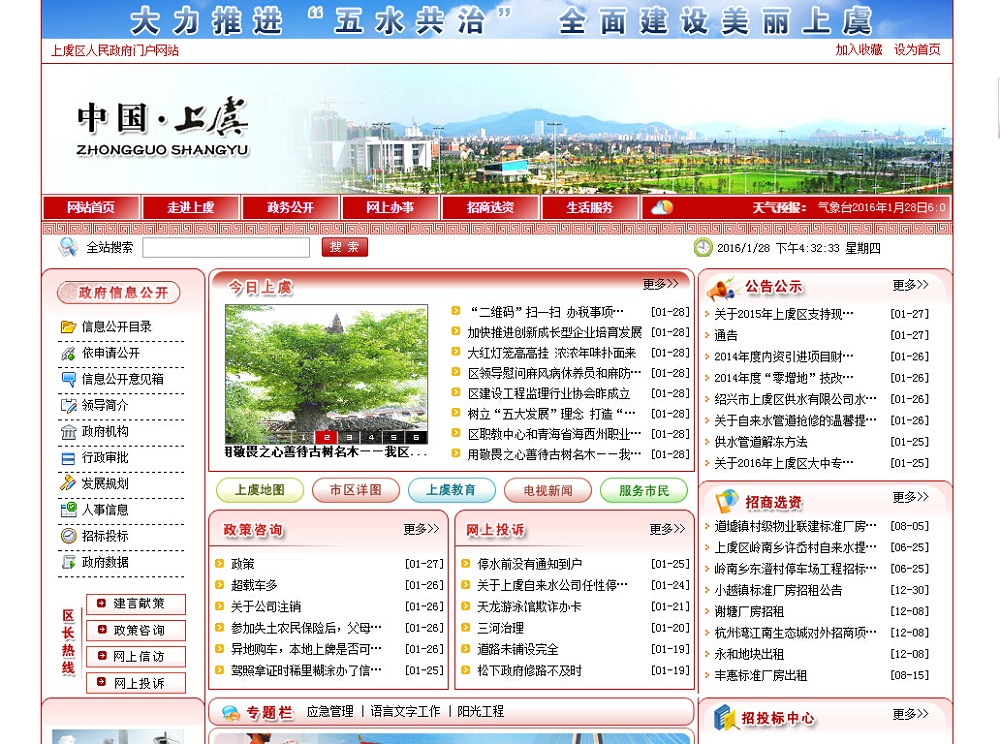This screenshot has width=1000, height=744.
Task: Select 网上信访 in the 区长热线 section
Action: coord(136,657)
